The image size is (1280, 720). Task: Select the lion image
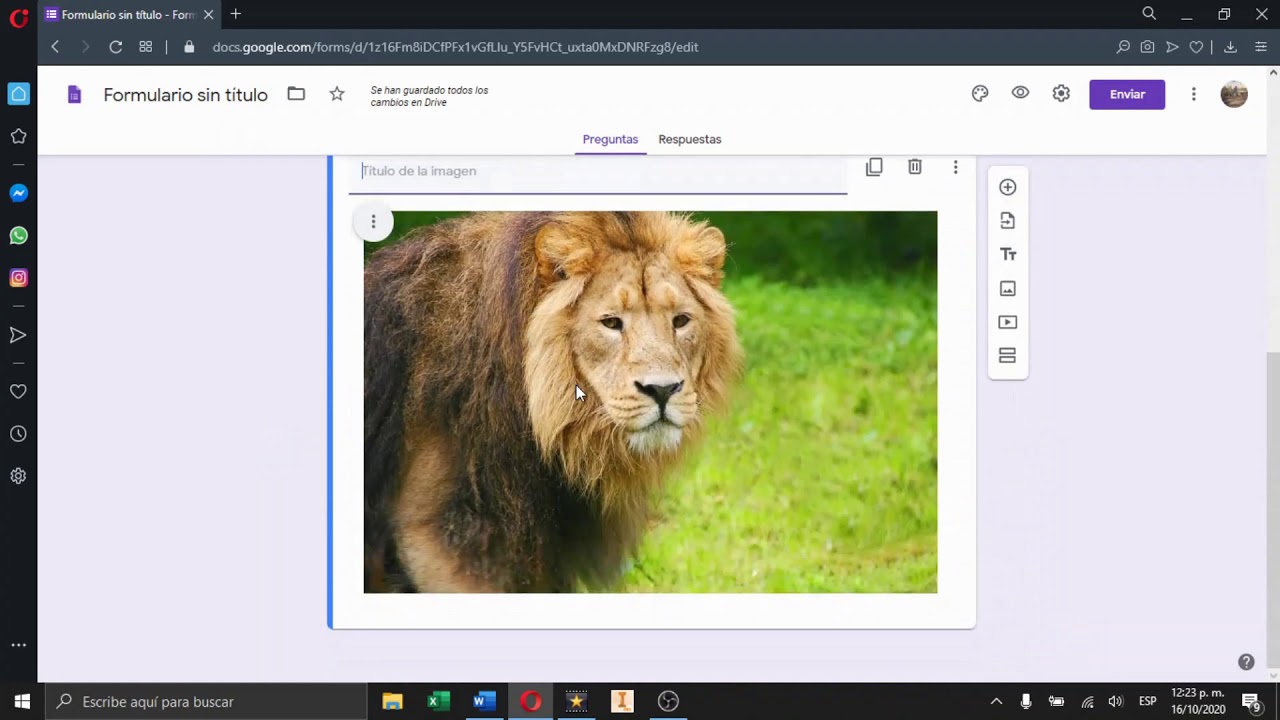click(650, 402)
